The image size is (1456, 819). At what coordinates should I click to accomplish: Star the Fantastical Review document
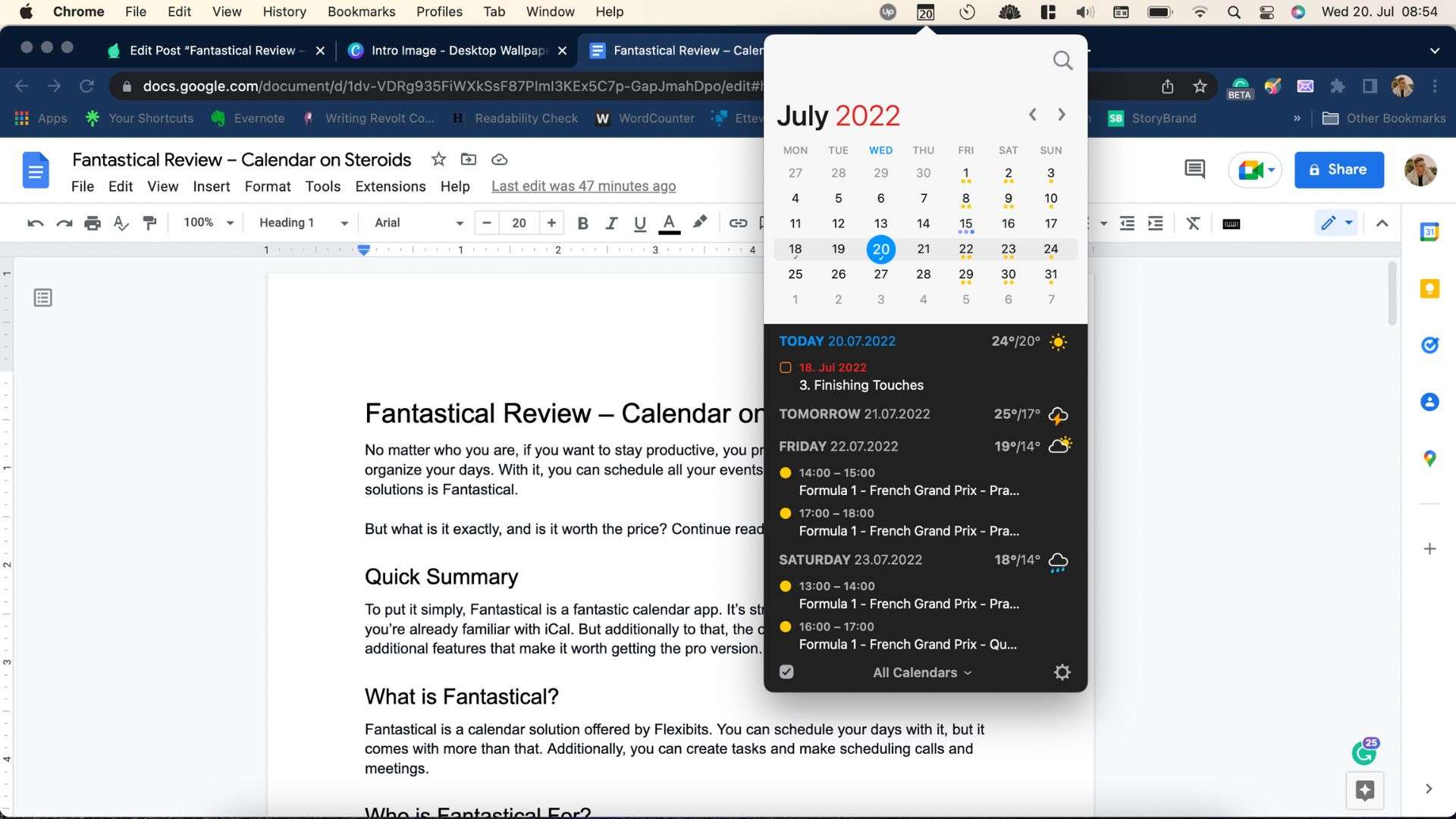438,159
